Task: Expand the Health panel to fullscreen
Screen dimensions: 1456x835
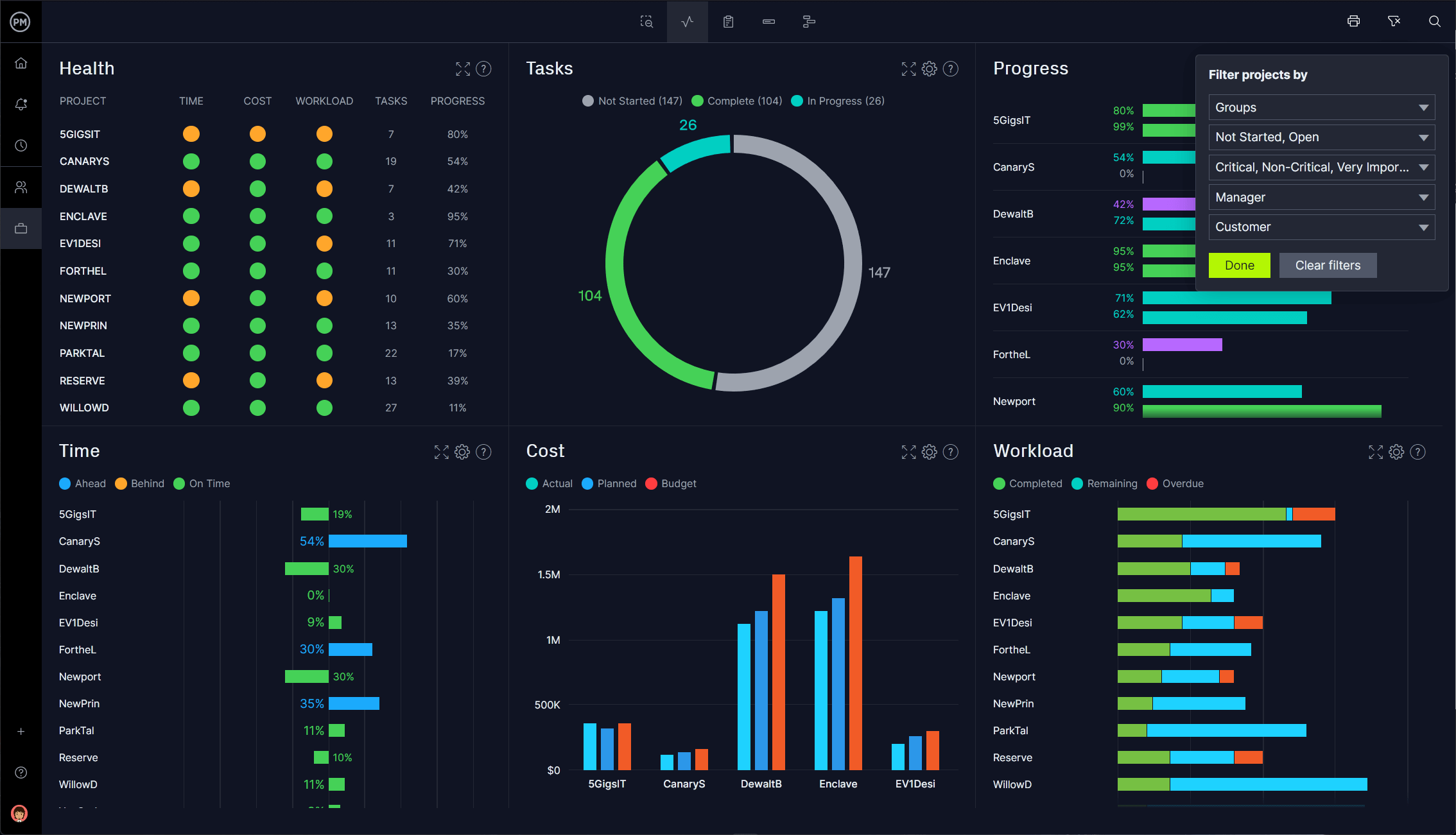Action: [x=463, y=69]
